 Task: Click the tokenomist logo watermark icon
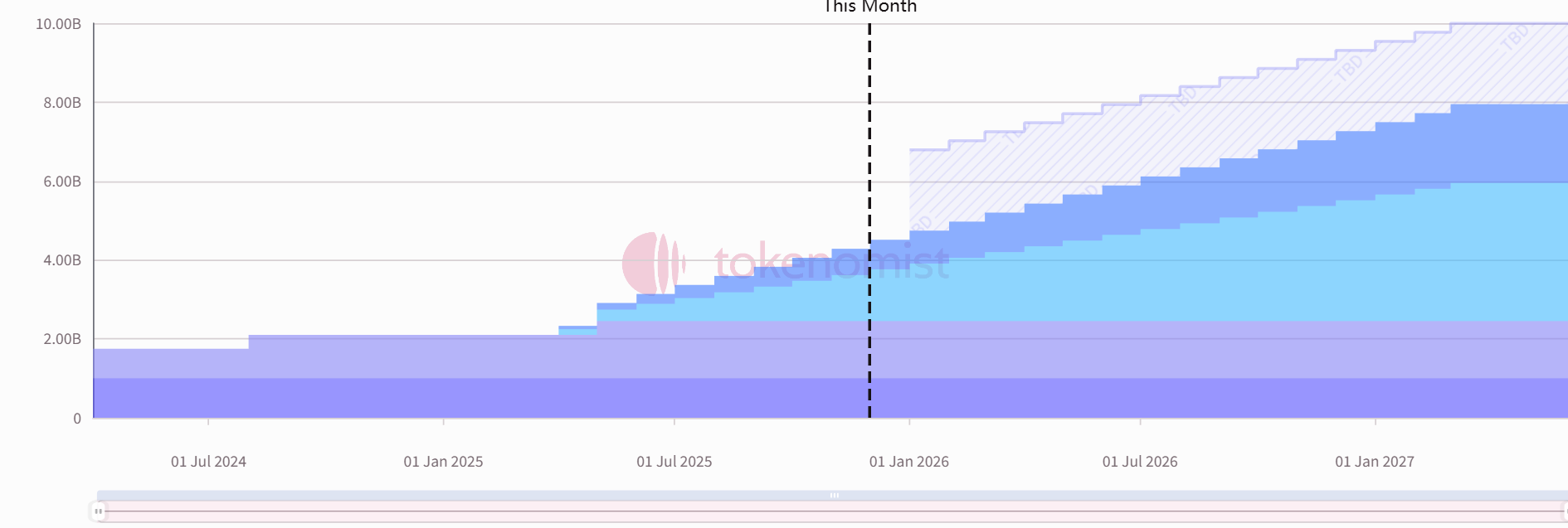pyautogui.click(x=653, y=264)
